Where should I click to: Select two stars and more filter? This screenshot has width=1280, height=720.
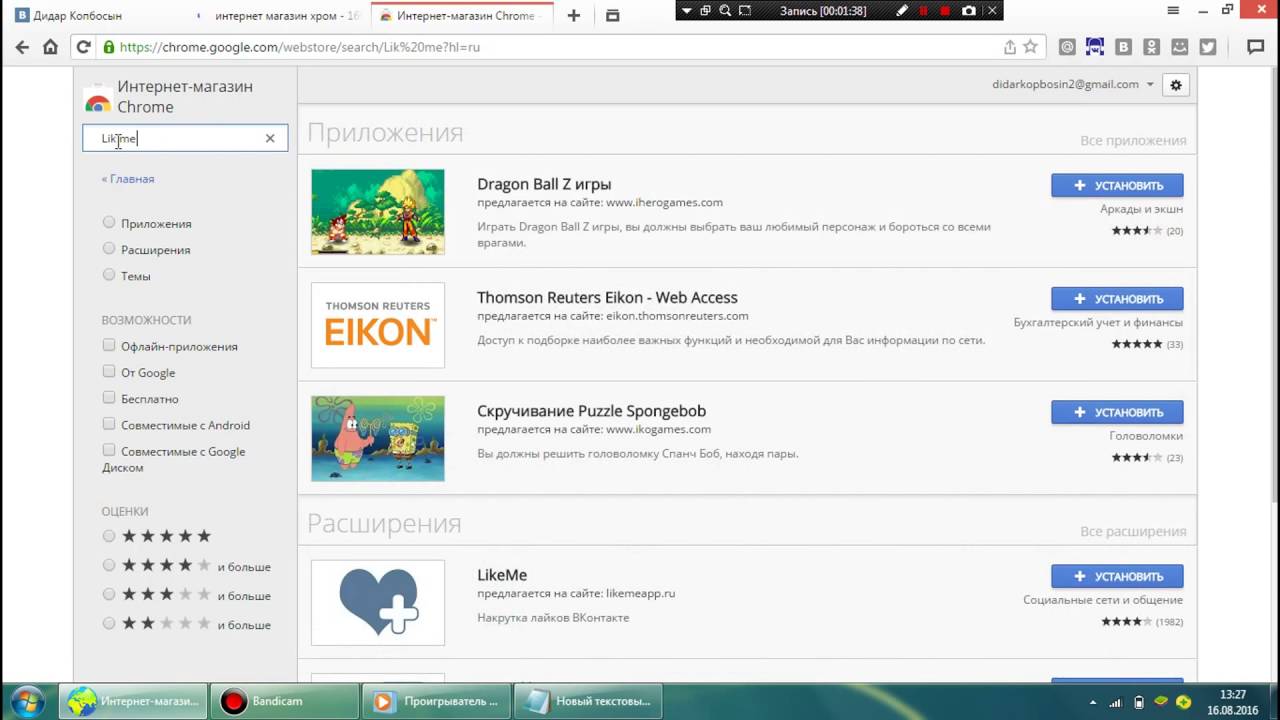coord(109,623)
